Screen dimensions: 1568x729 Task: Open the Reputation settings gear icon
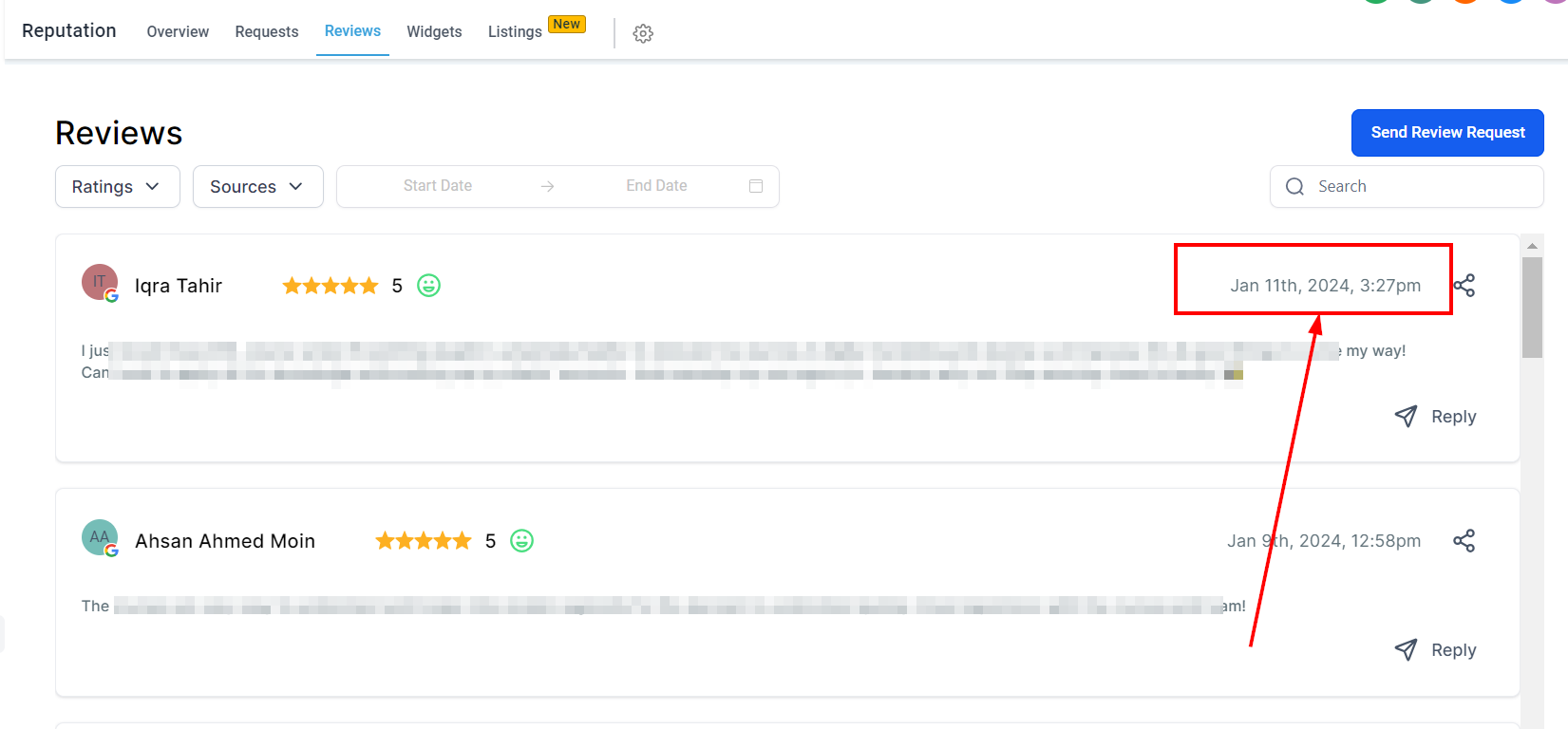(x=643, y=33)
